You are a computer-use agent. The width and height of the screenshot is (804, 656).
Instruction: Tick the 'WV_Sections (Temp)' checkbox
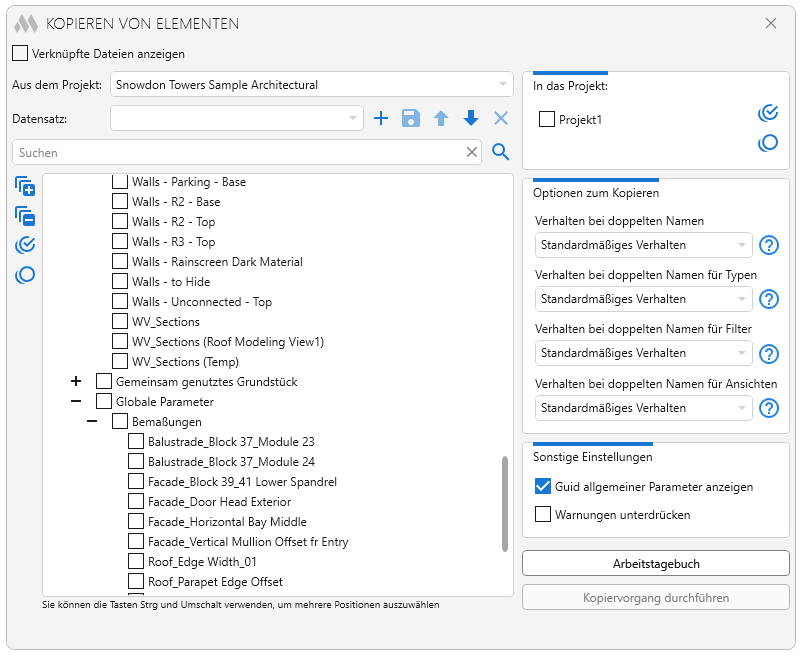(x=120, y=362)
